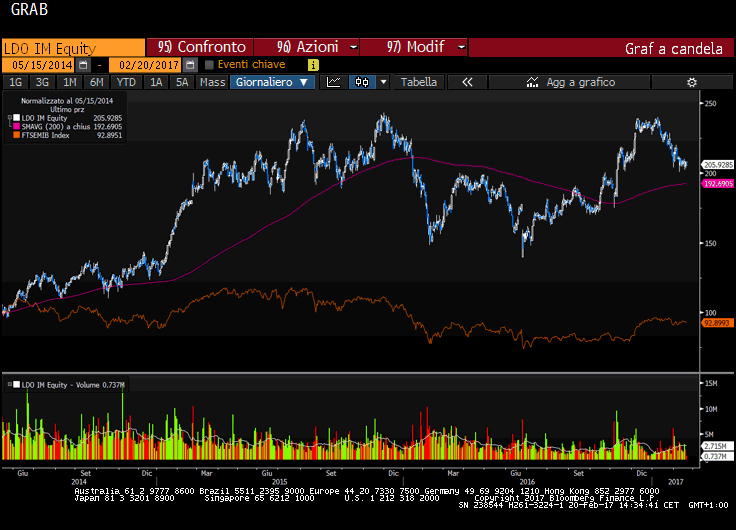The width and height of the screenshot is (736, 530).
Task: Click the Tabella button
Action: tap(419, 82)
